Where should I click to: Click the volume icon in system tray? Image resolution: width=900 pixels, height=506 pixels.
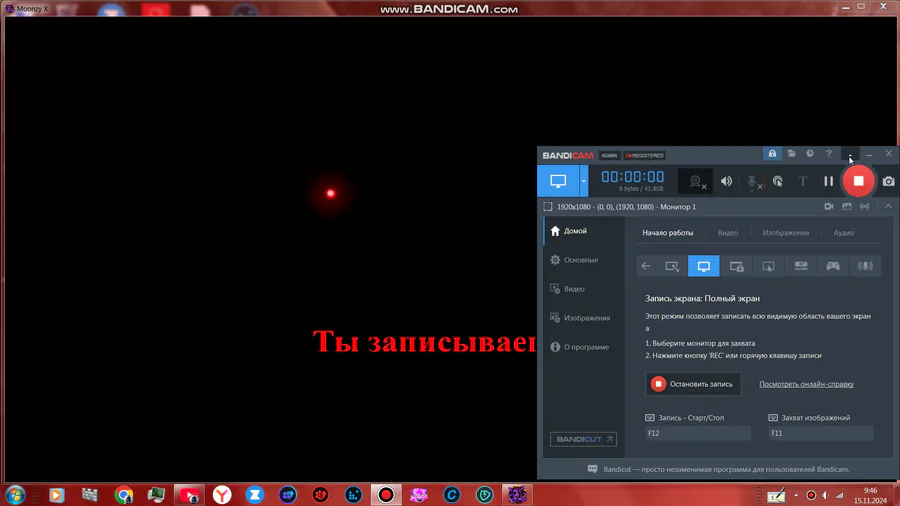[x=825, y=495]
